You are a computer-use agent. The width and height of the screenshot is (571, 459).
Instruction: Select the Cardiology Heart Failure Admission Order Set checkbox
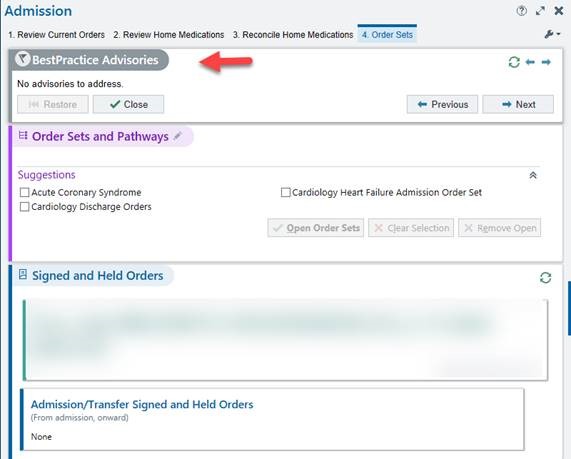click(286, 192)
